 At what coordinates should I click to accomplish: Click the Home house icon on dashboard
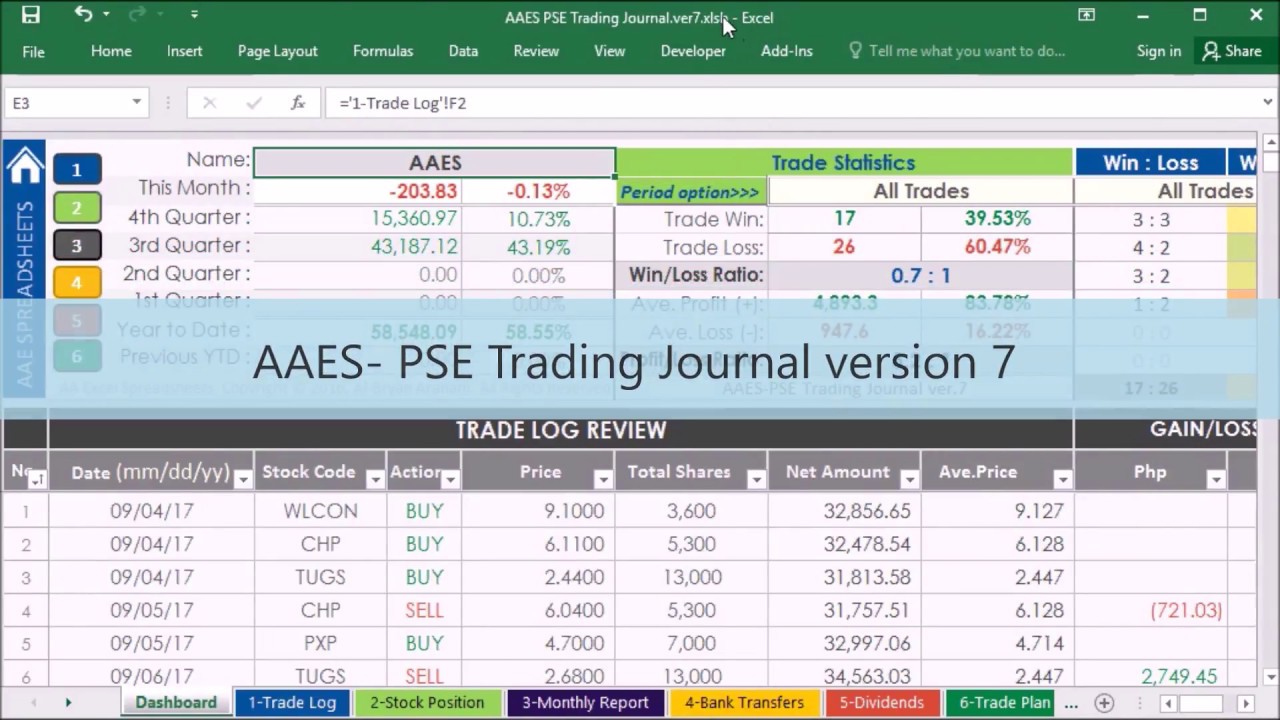[25, 164]
